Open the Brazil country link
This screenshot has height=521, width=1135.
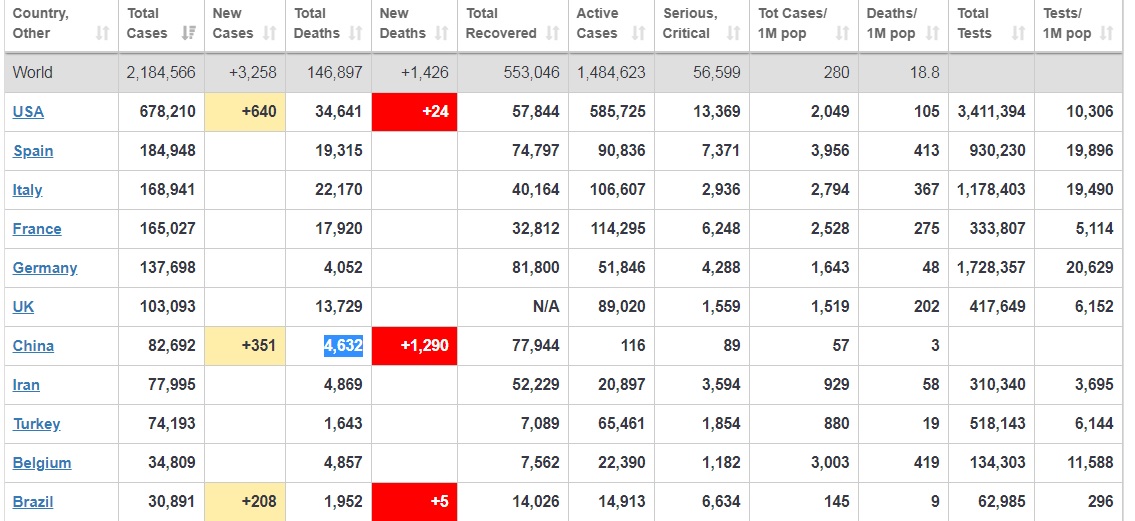tap(33, 502)
